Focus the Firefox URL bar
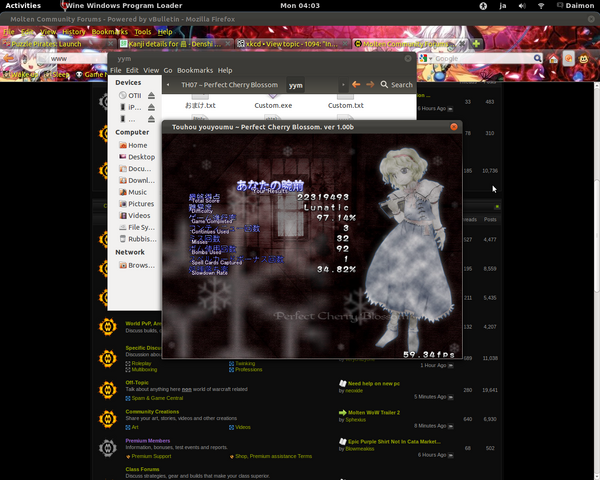This screenshot has width=600, height=480. tap(78, 59)
